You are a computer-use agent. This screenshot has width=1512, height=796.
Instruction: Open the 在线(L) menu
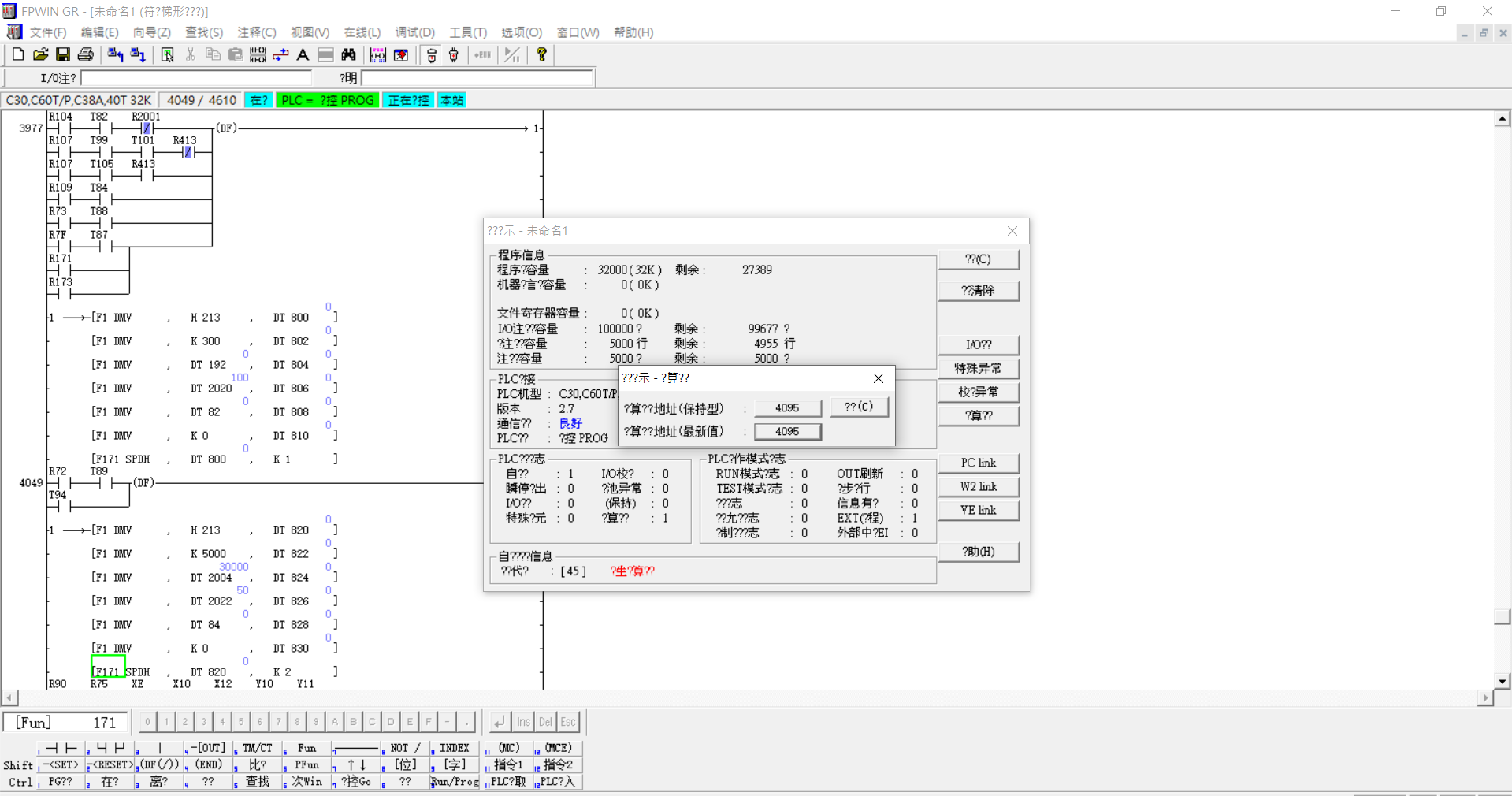click(362, 32)
